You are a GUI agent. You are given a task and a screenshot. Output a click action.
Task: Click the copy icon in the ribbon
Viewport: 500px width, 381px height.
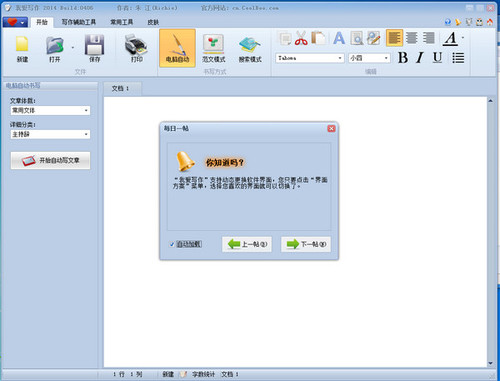(285, 38)
